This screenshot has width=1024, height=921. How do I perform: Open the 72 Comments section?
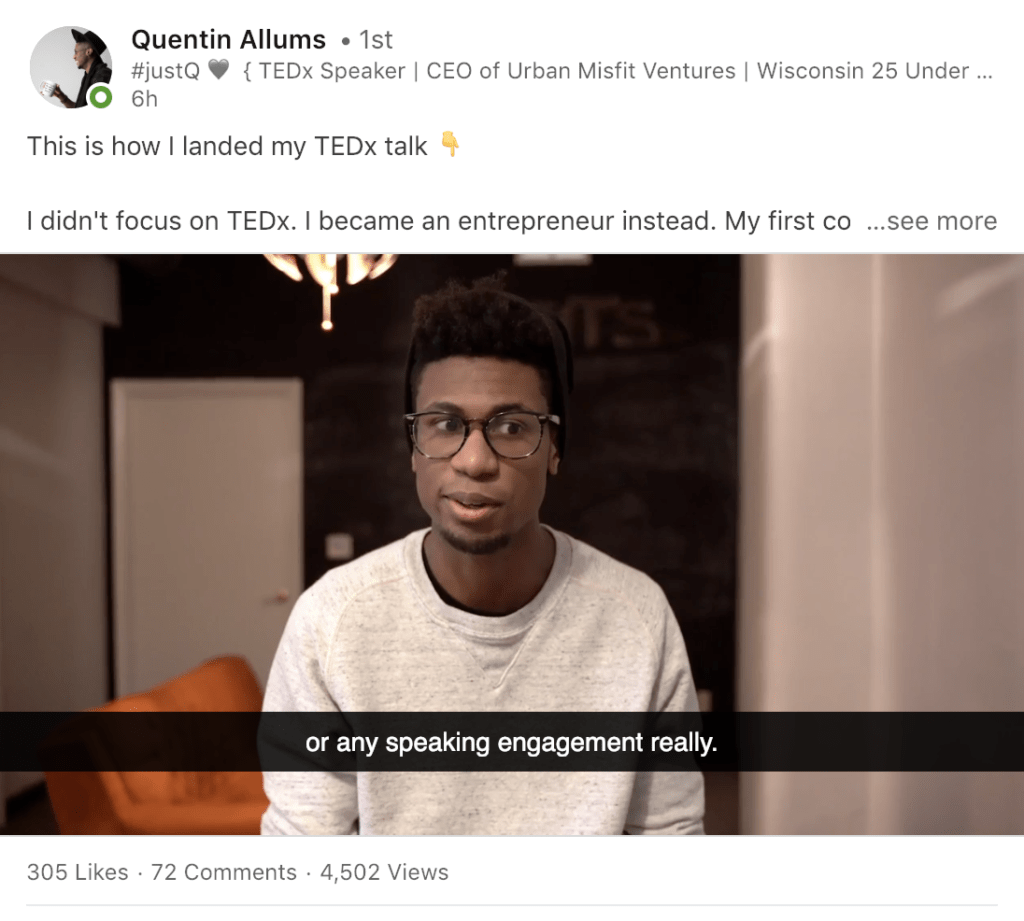point(224,872)
